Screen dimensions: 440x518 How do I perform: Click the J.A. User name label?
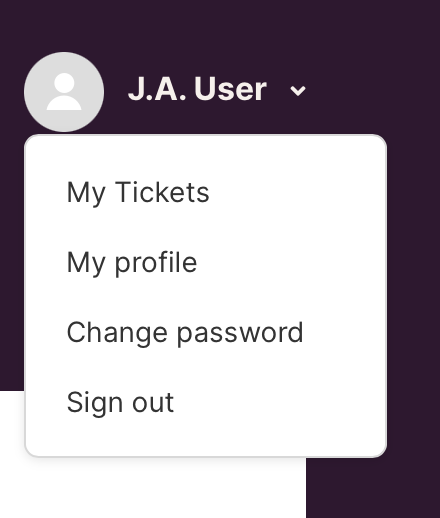pos(197,89)
